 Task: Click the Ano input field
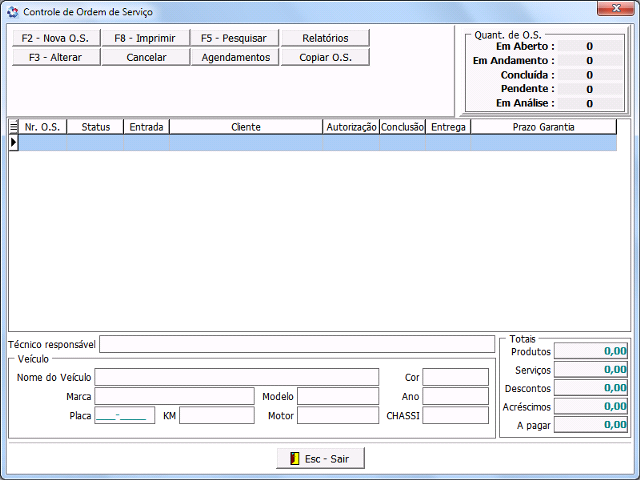pyautogui.click(x=456, y=396)
